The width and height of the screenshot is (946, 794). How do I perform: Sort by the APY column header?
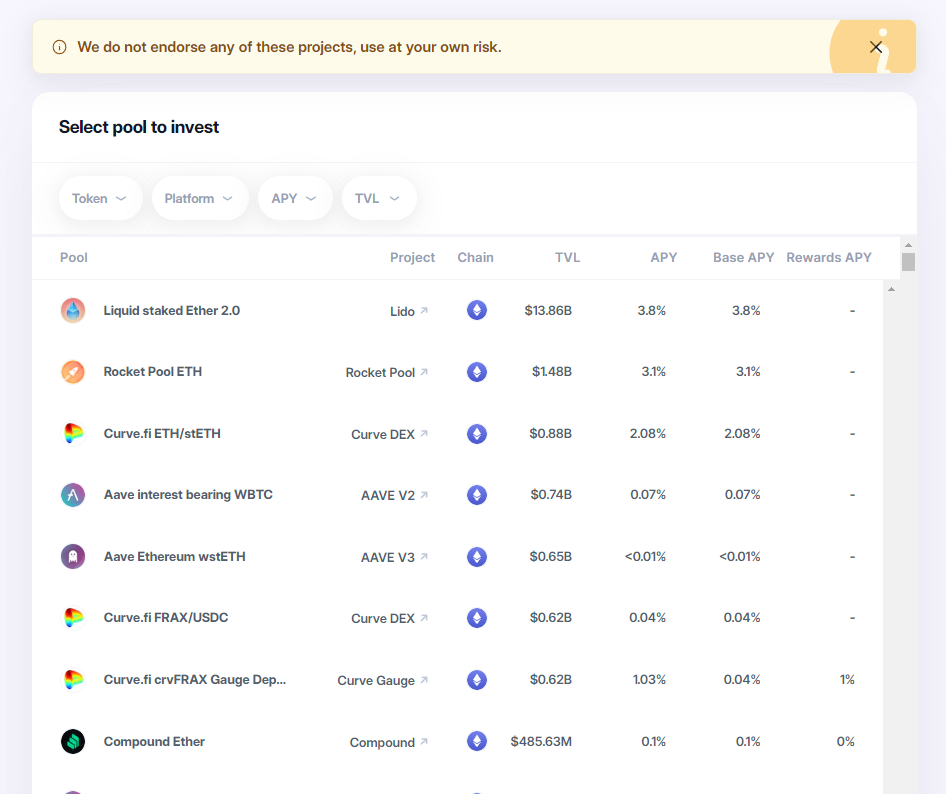point(664,258)
